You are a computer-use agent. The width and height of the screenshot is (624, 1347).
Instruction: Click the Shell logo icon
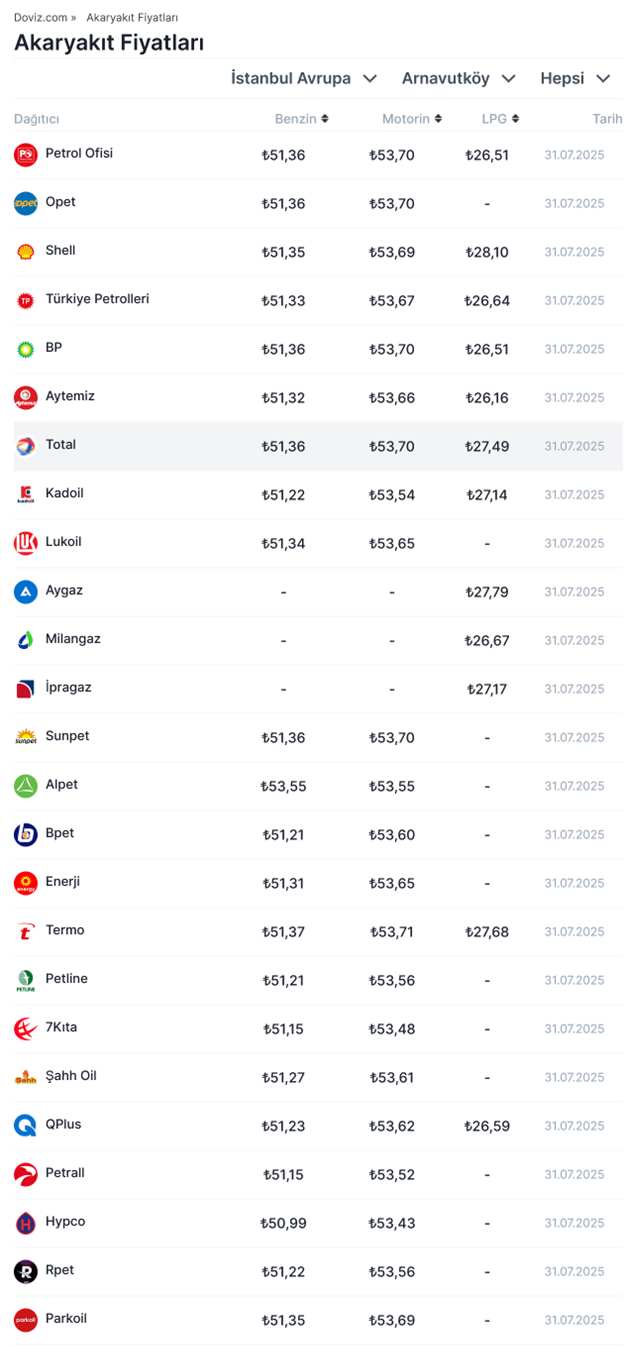pyautogui.click(x=25, y=252)
